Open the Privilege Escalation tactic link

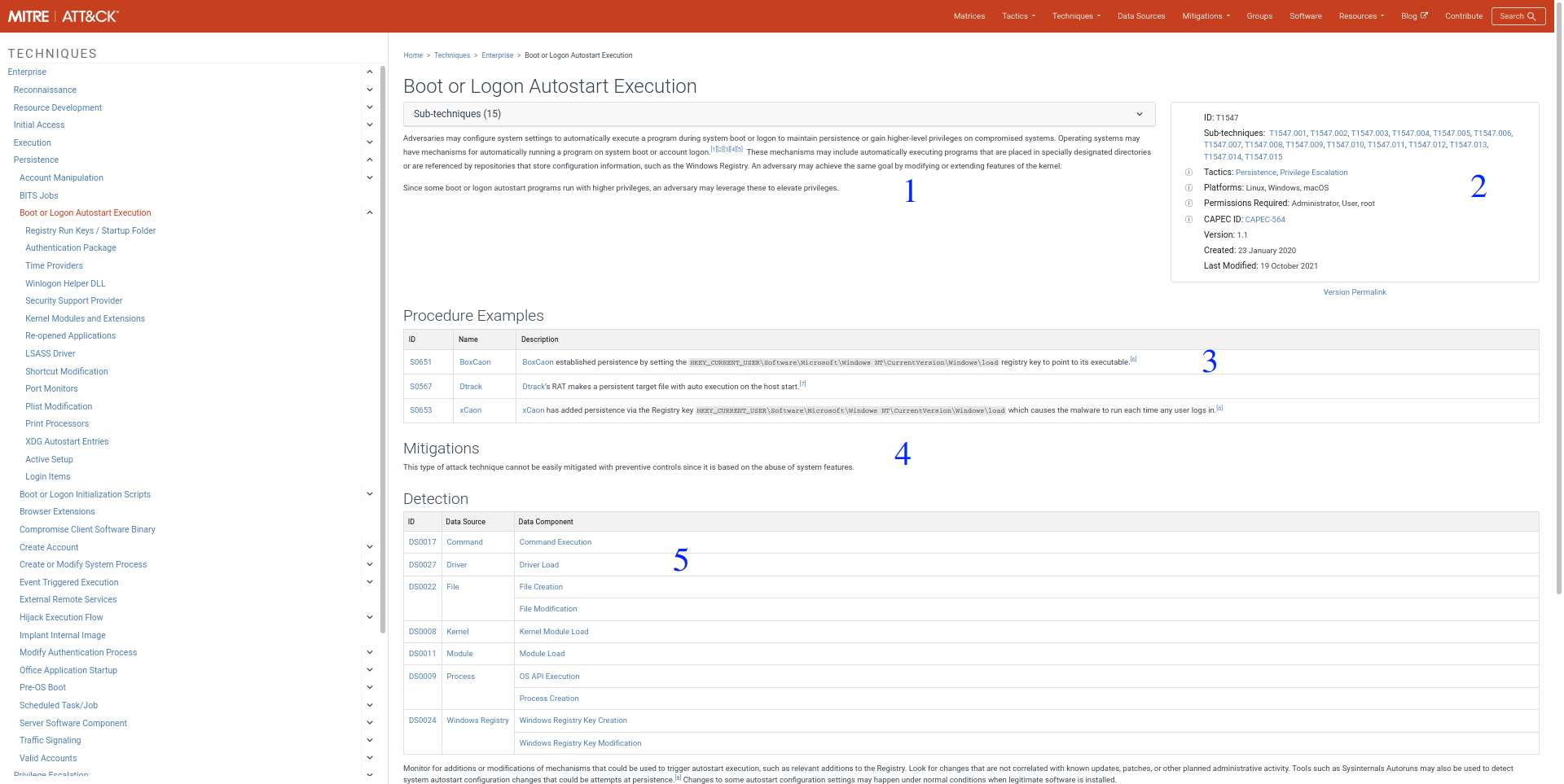point(1313,173)
